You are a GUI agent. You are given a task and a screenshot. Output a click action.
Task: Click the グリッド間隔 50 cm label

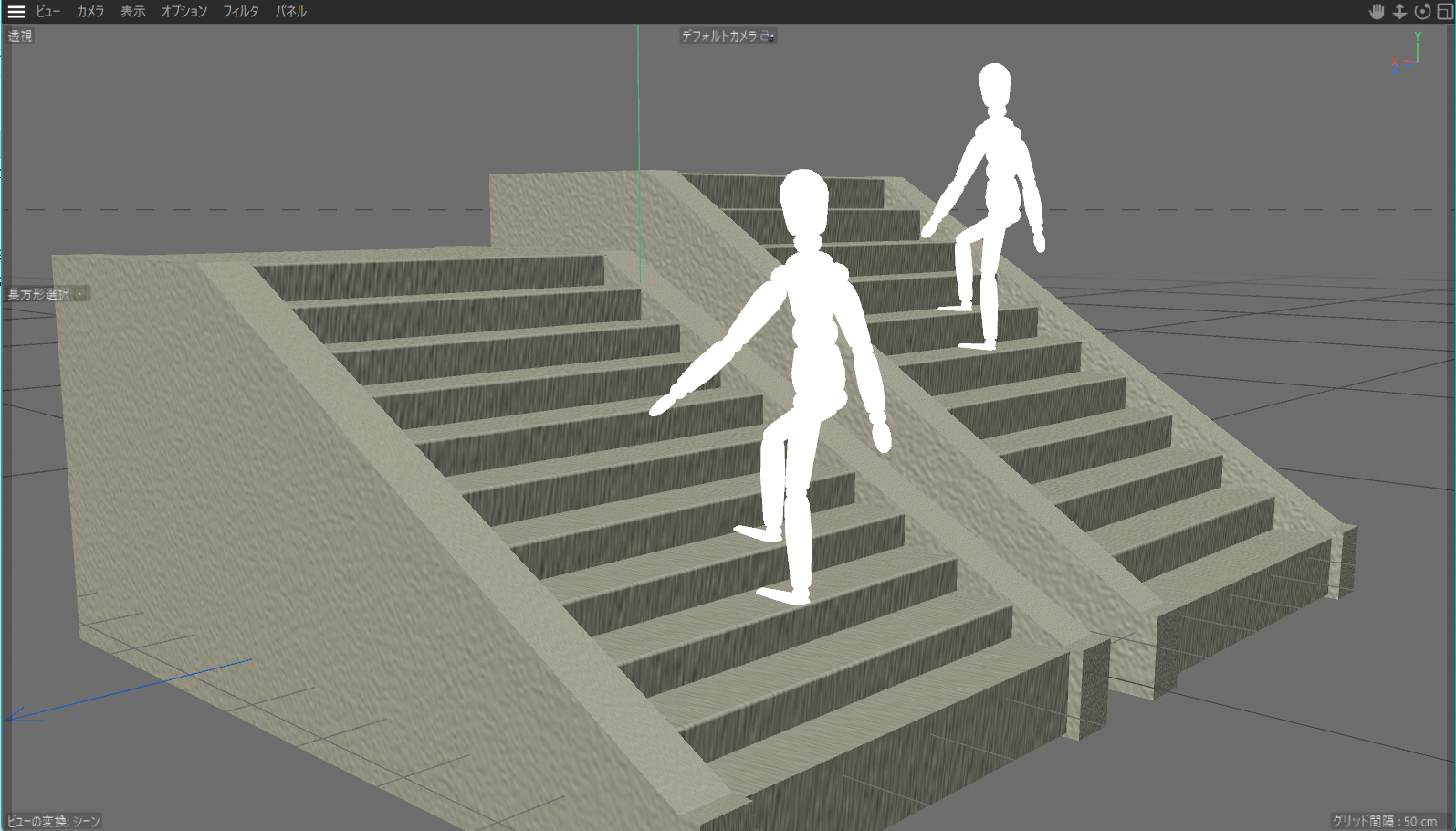(1385, 821)
